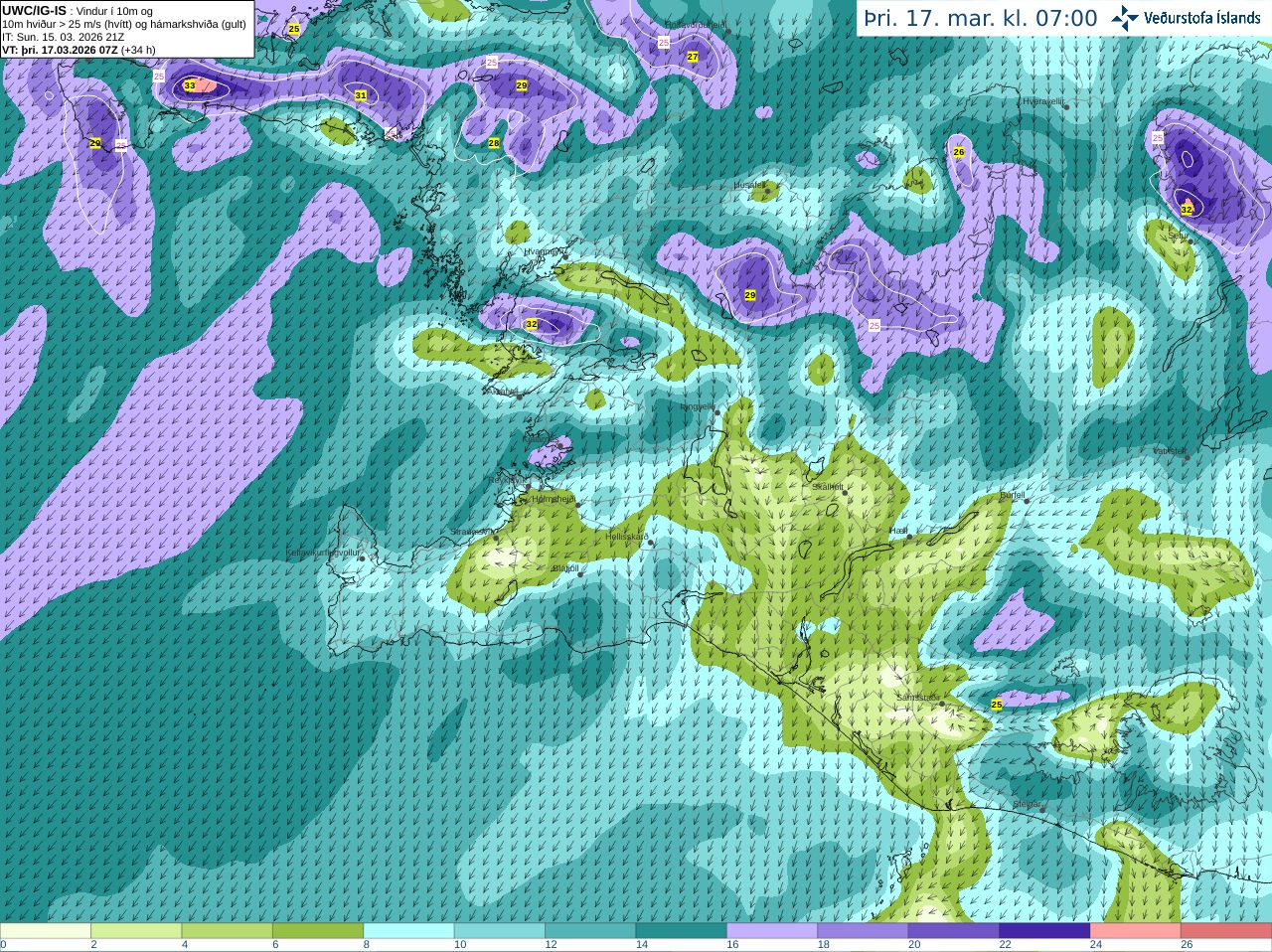Click the Búrfell station label

(1012, 495)
